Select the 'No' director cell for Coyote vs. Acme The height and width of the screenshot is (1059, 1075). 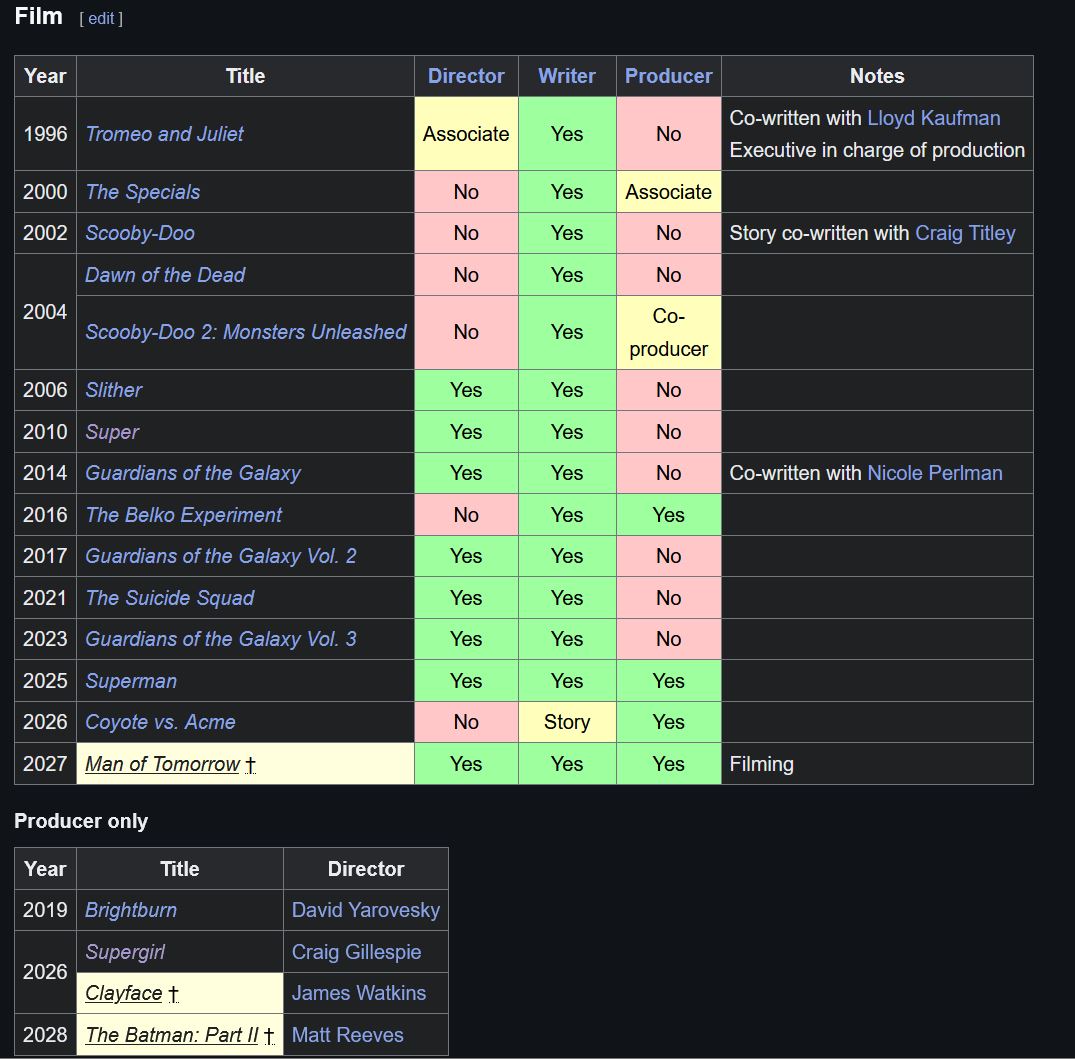466,722
